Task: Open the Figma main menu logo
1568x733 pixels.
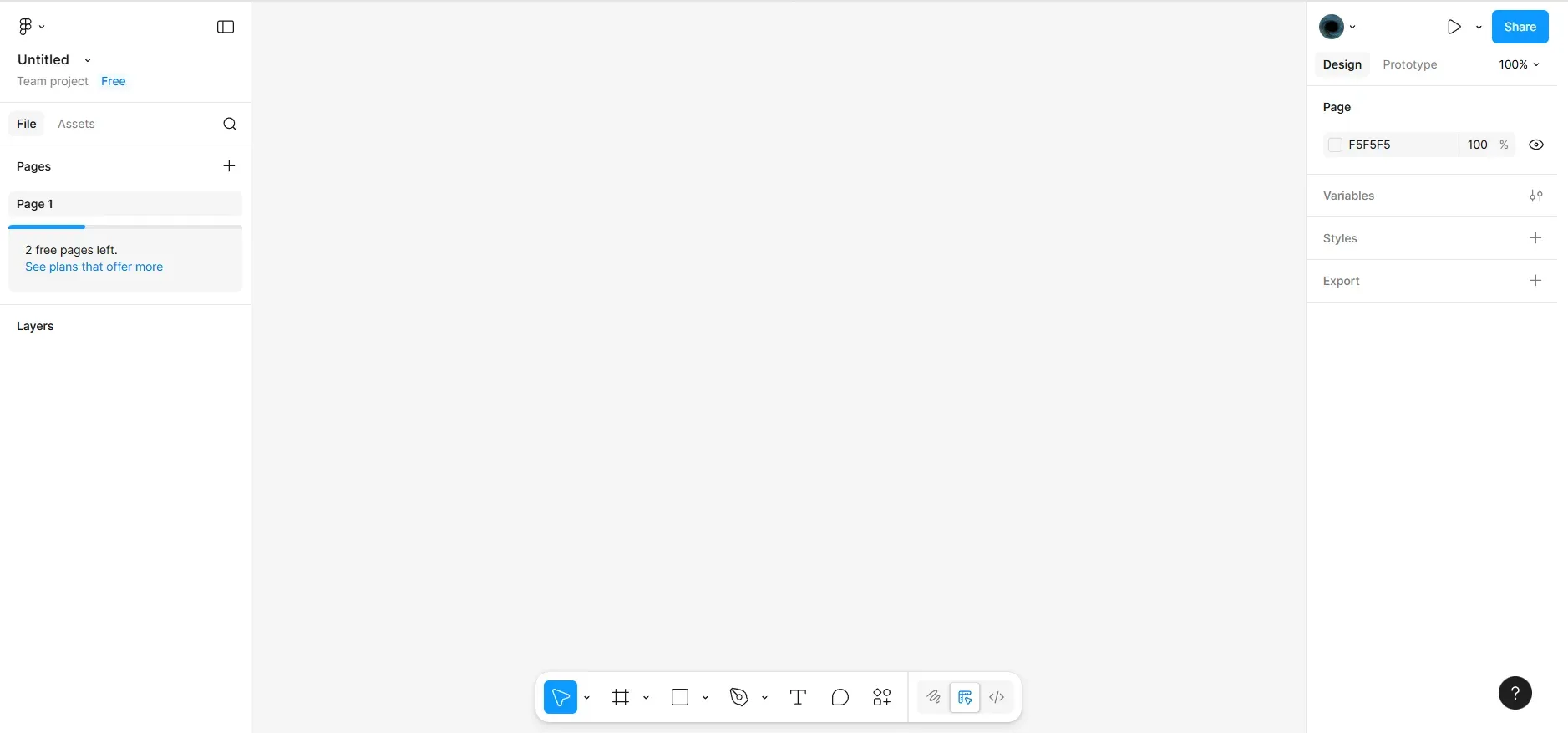Action: click(x=25, y=27)
